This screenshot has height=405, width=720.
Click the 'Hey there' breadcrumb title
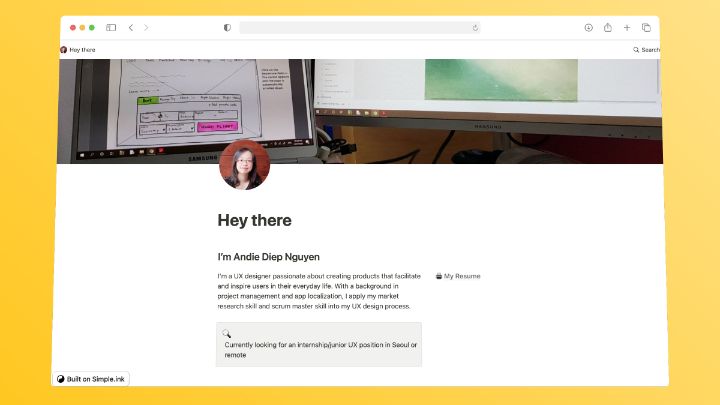(x=82, y=49)
